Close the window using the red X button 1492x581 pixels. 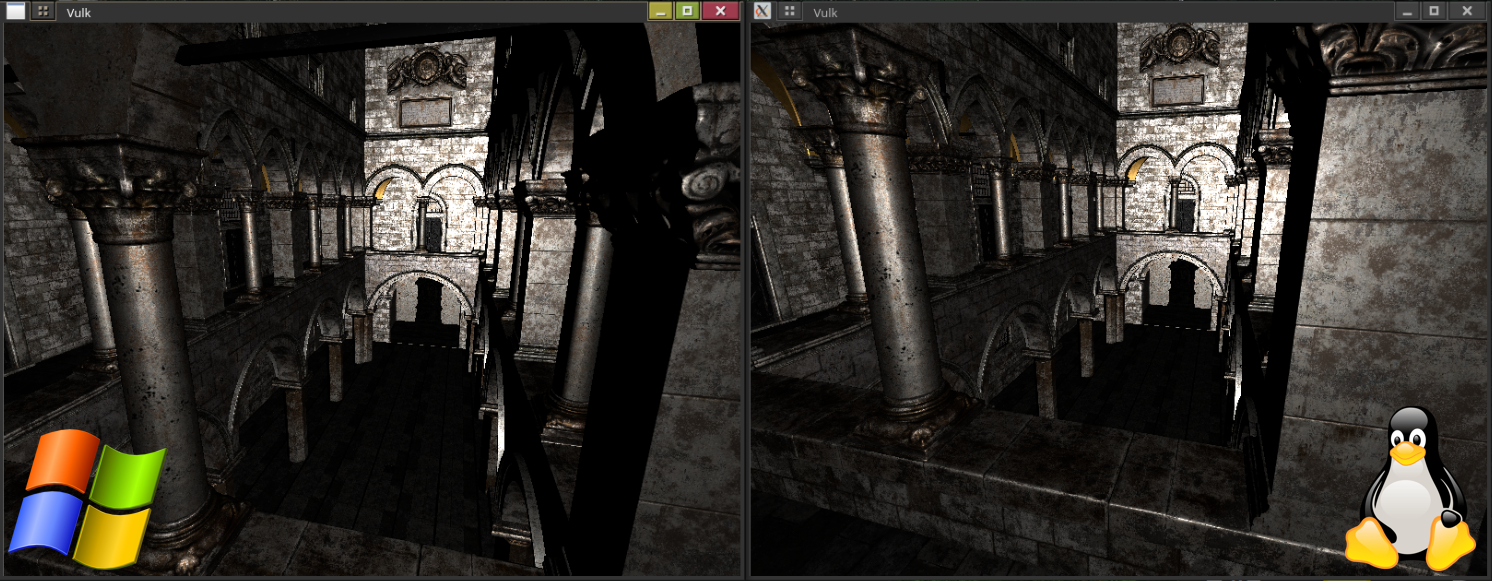point(720,11)
